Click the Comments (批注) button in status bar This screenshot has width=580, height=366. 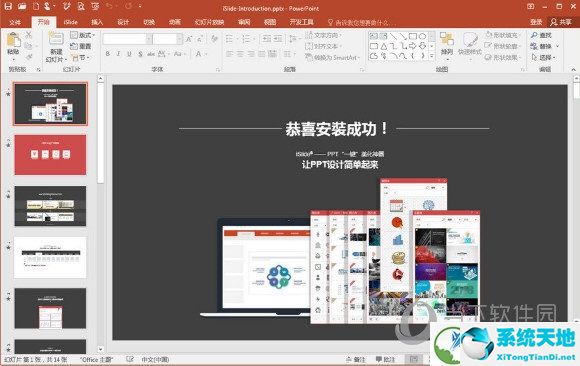click(385, 359)
